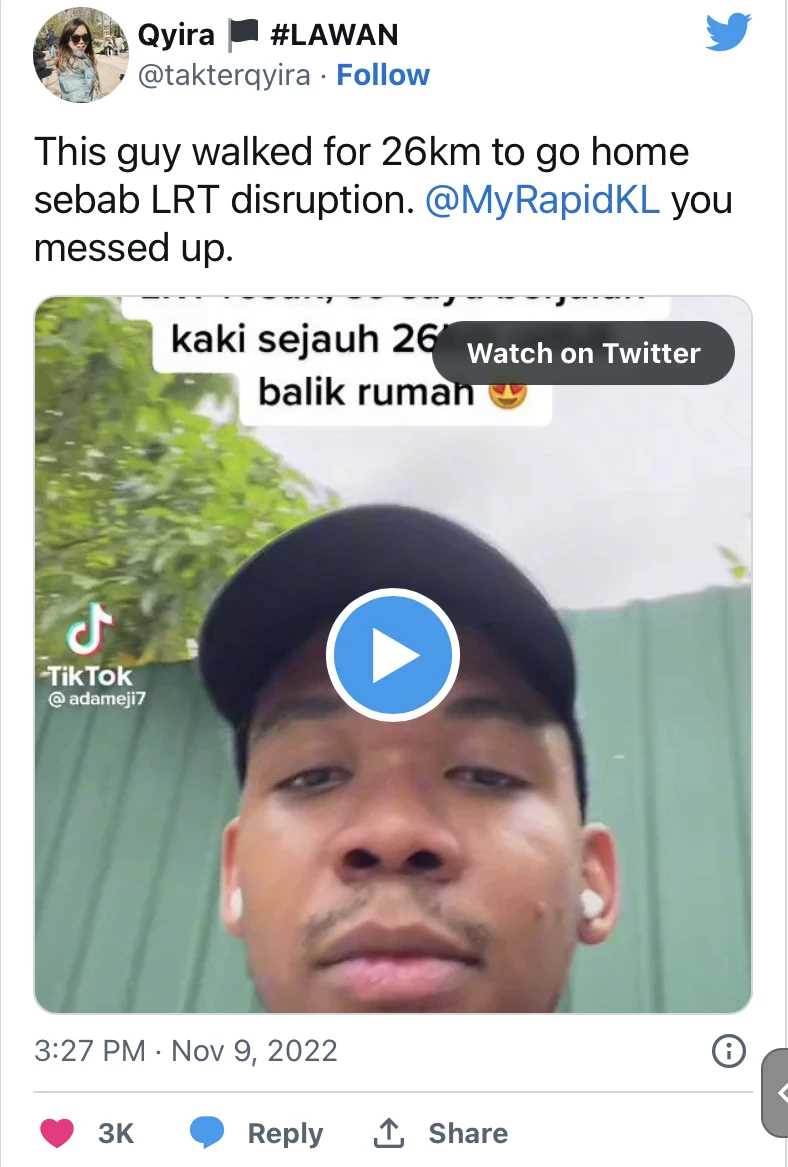This screenshot has height=1167, width=788.
Task: Click the tweet text about 26km walk
Action: [x=383, y=199]
